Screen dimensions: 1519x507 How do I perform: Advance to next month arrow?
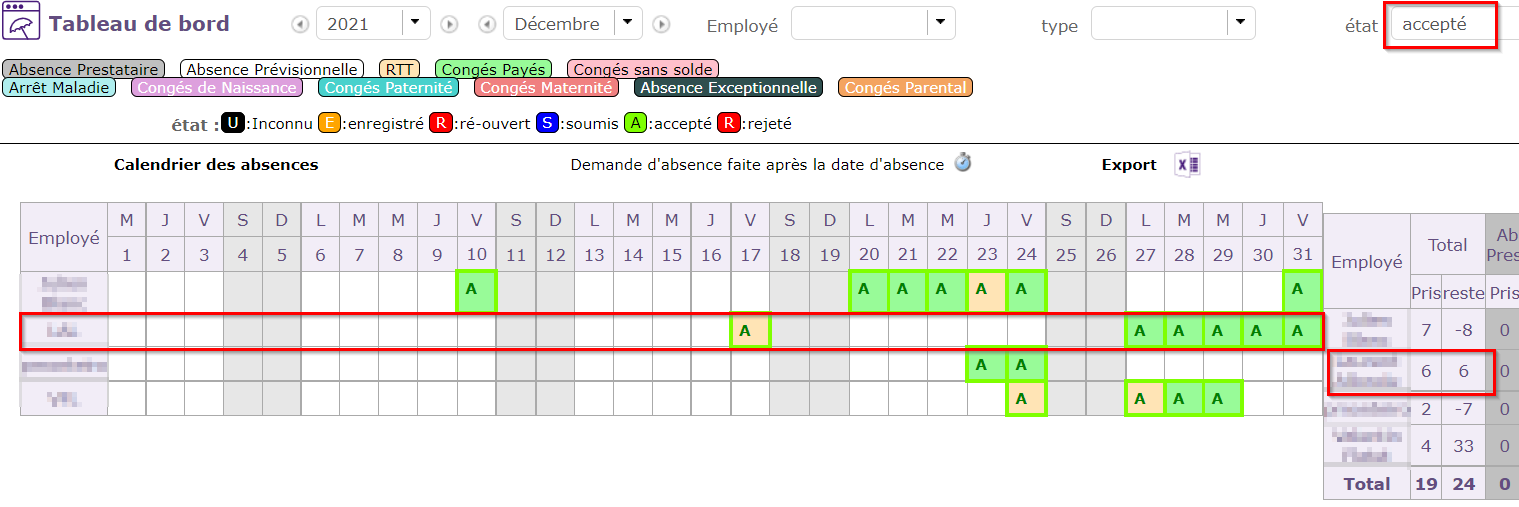[661, 24]
